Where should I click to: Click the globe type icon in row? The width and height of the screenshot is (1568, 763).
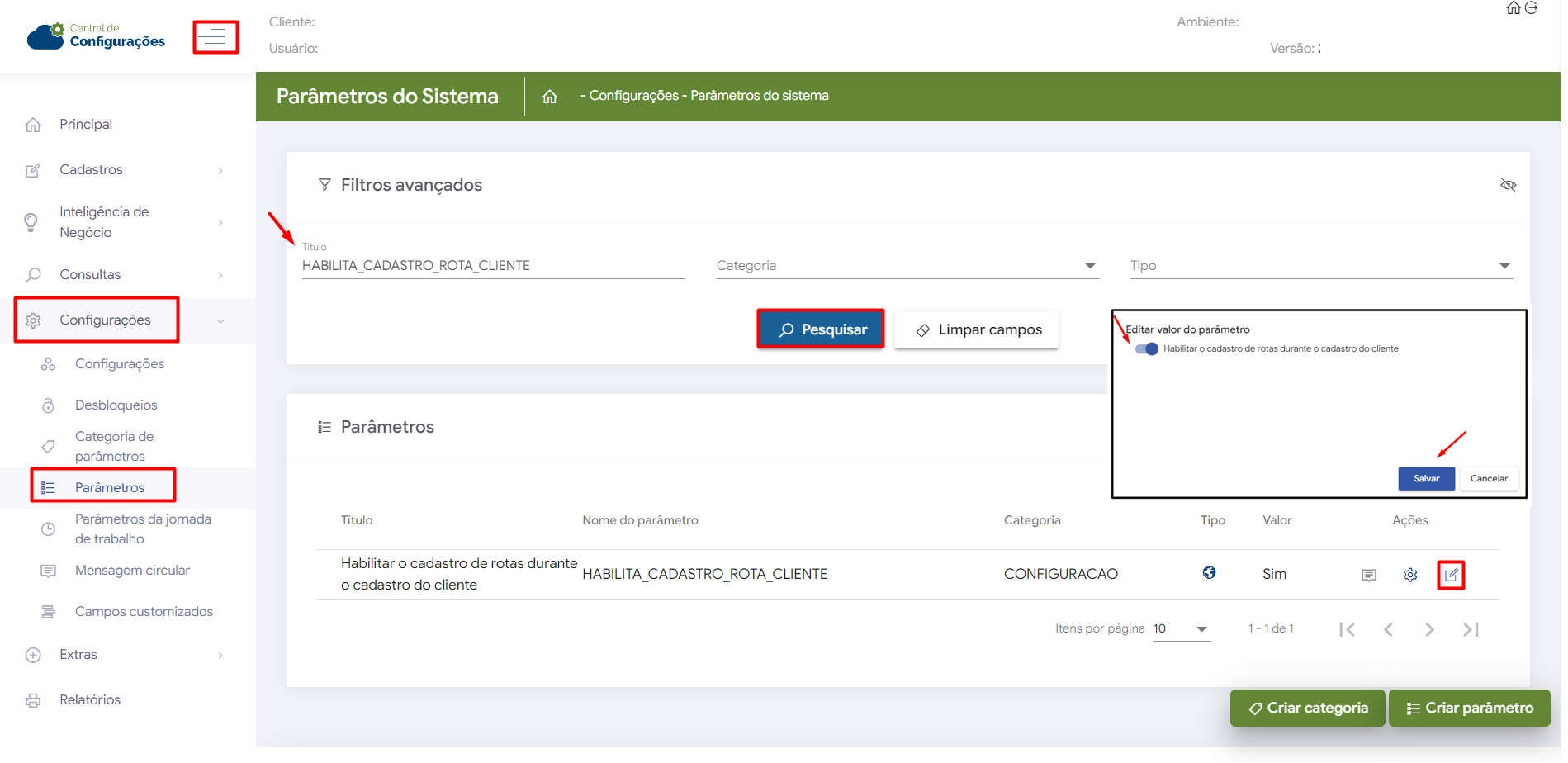(x=1209, y=573)
